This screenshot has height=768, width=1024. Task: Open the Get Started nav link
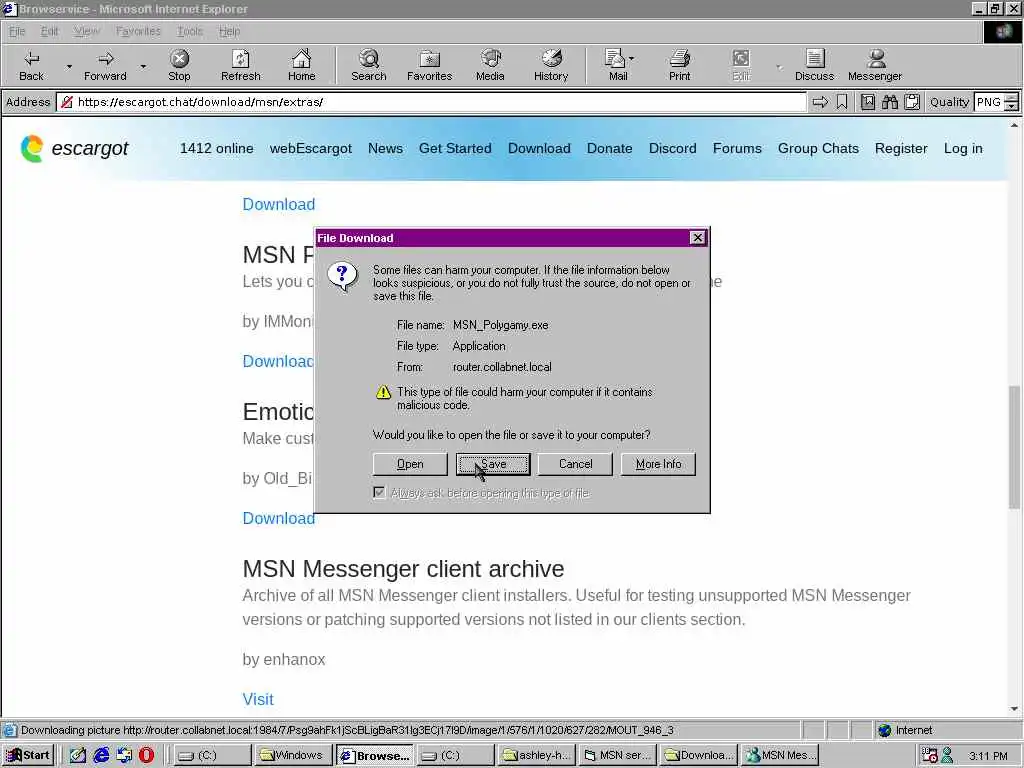pyautogui.click(x=455, y=148)
